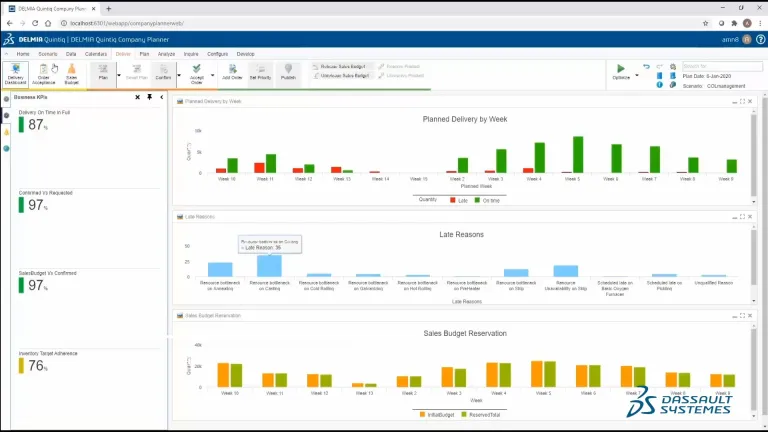The height and width of the screenshot is (432, 768).
Task: Close the Business KPIs panel
Action: pyautogui.click(x=138, y=97)
